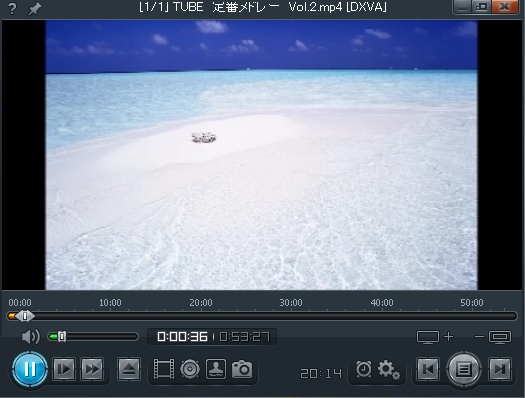Image resolution: width=525 pixels, height=398 pixels.
Task: Open the audio speaker settings icon
Action: (x=190, y=369)
